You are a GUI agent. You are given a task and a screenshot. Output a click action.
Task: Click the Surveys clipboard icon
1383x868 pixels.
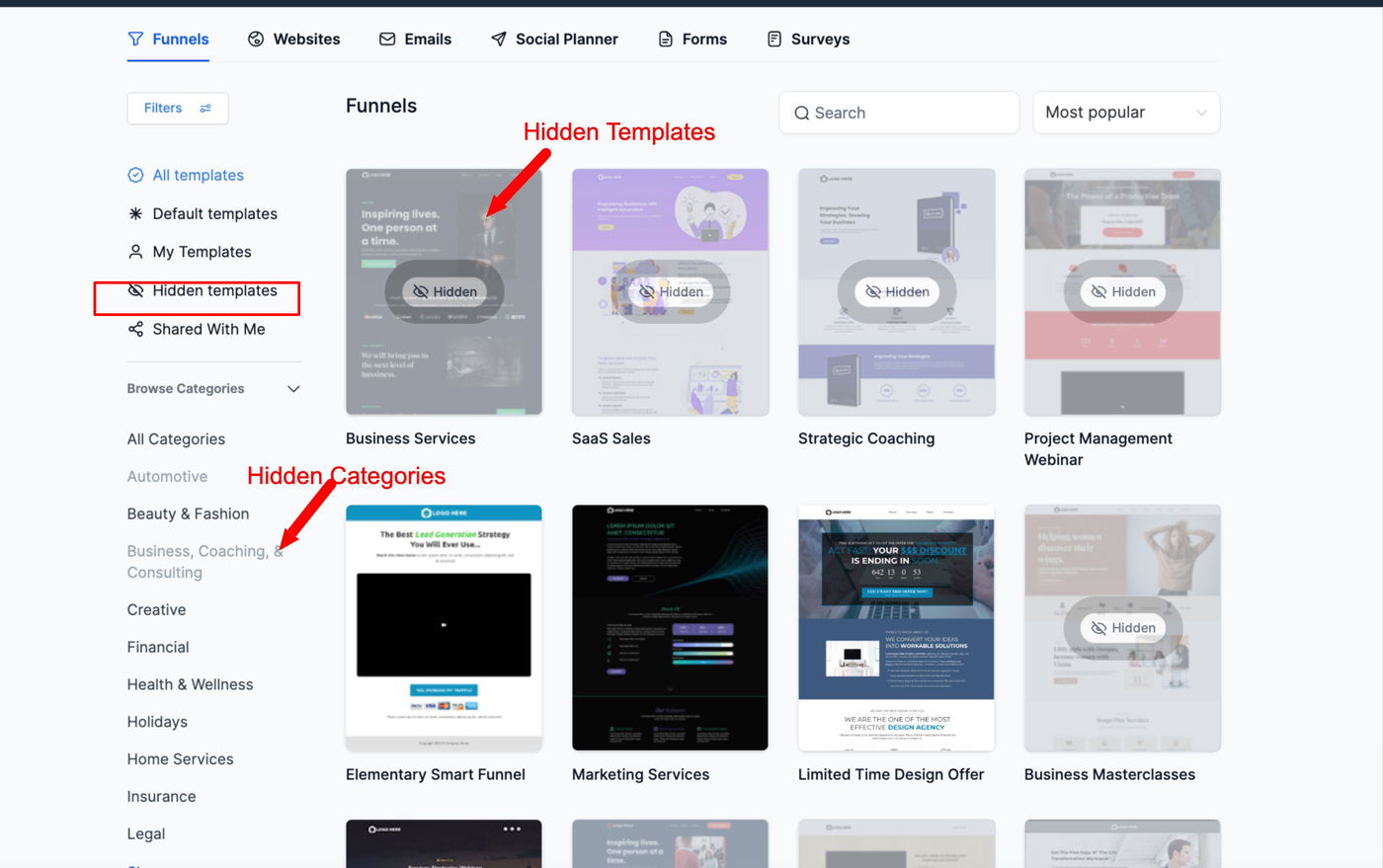774,39
